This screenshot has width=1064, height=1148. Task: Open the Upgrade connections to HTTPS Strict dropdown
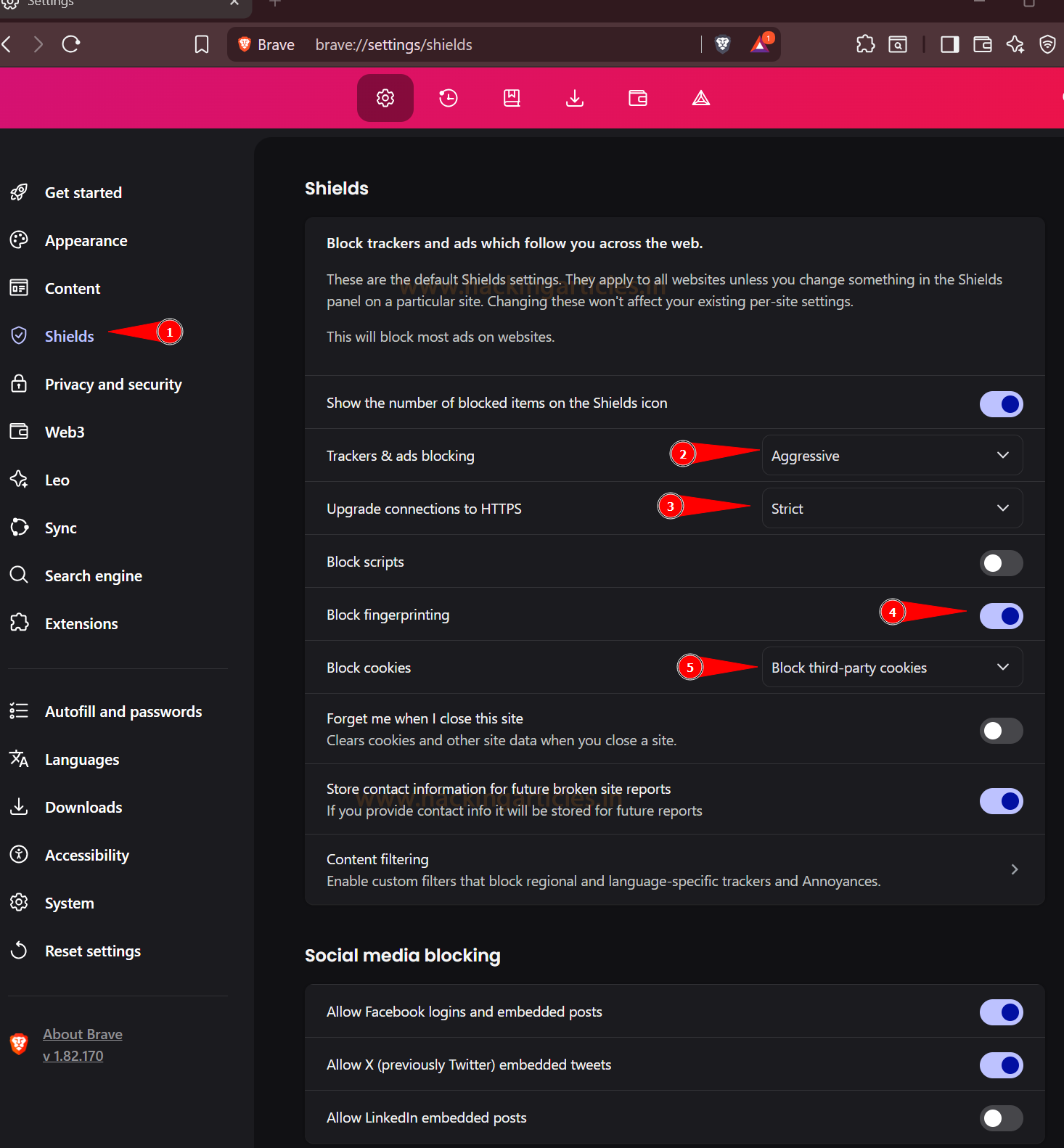[x=892, y=508]
